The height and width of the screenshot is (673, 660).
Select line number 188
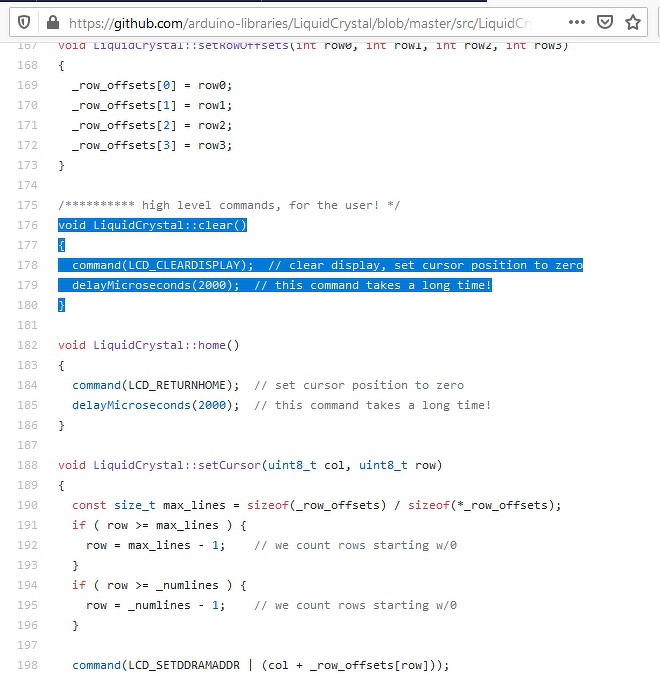(27, 465)
